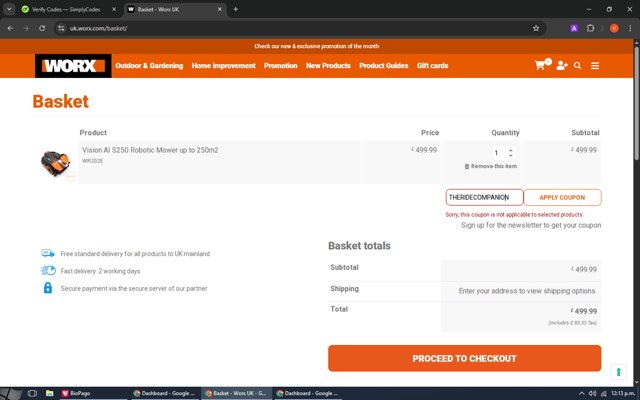Open Product Guides menu
640x400 pixels.
point(384,65)
